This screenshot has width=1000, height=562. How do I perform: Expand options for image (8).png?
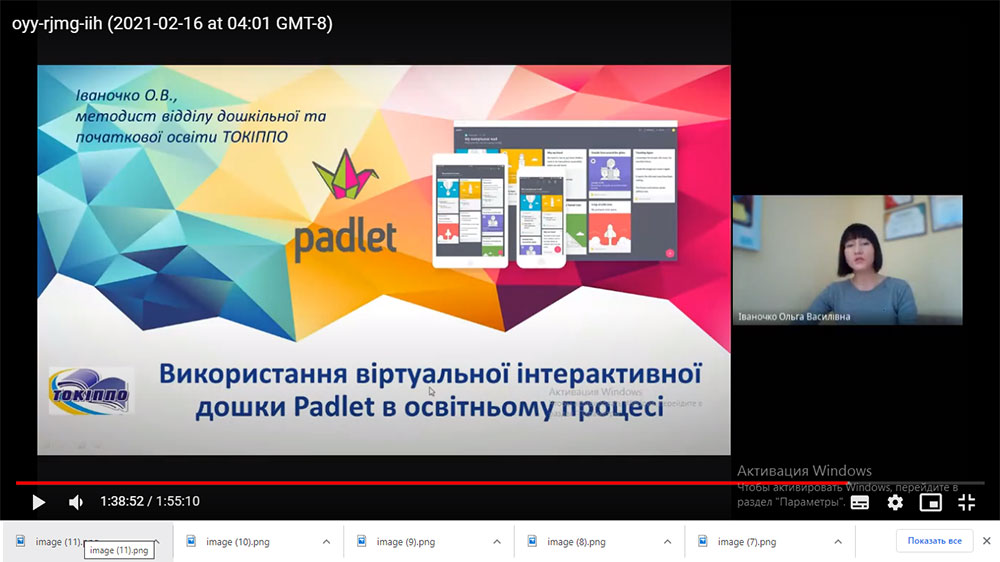click(x=667, y=542)
